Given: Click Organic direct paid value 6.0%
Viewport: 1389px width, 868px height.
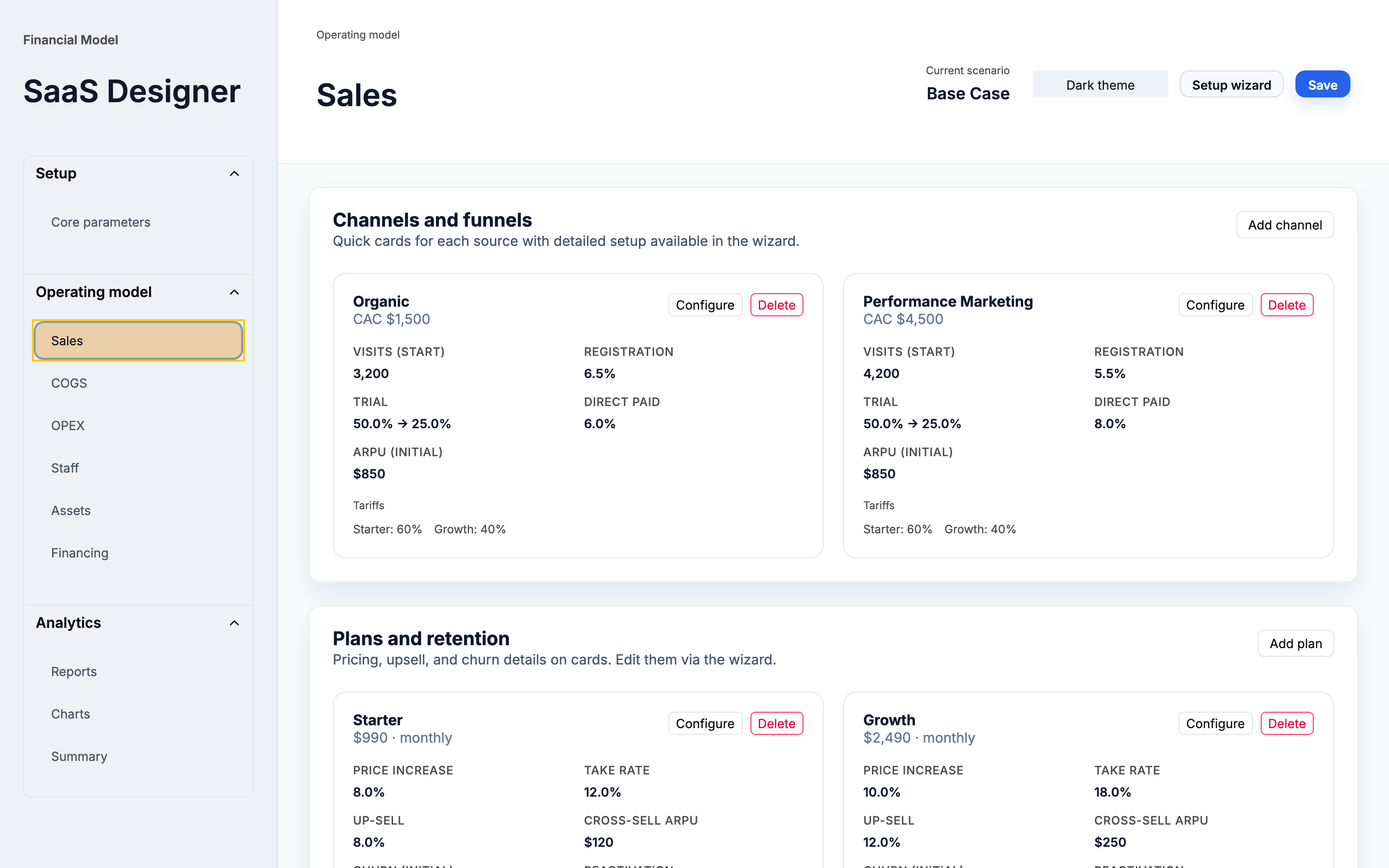Looking at the screenshot, I should coord(599,424).
